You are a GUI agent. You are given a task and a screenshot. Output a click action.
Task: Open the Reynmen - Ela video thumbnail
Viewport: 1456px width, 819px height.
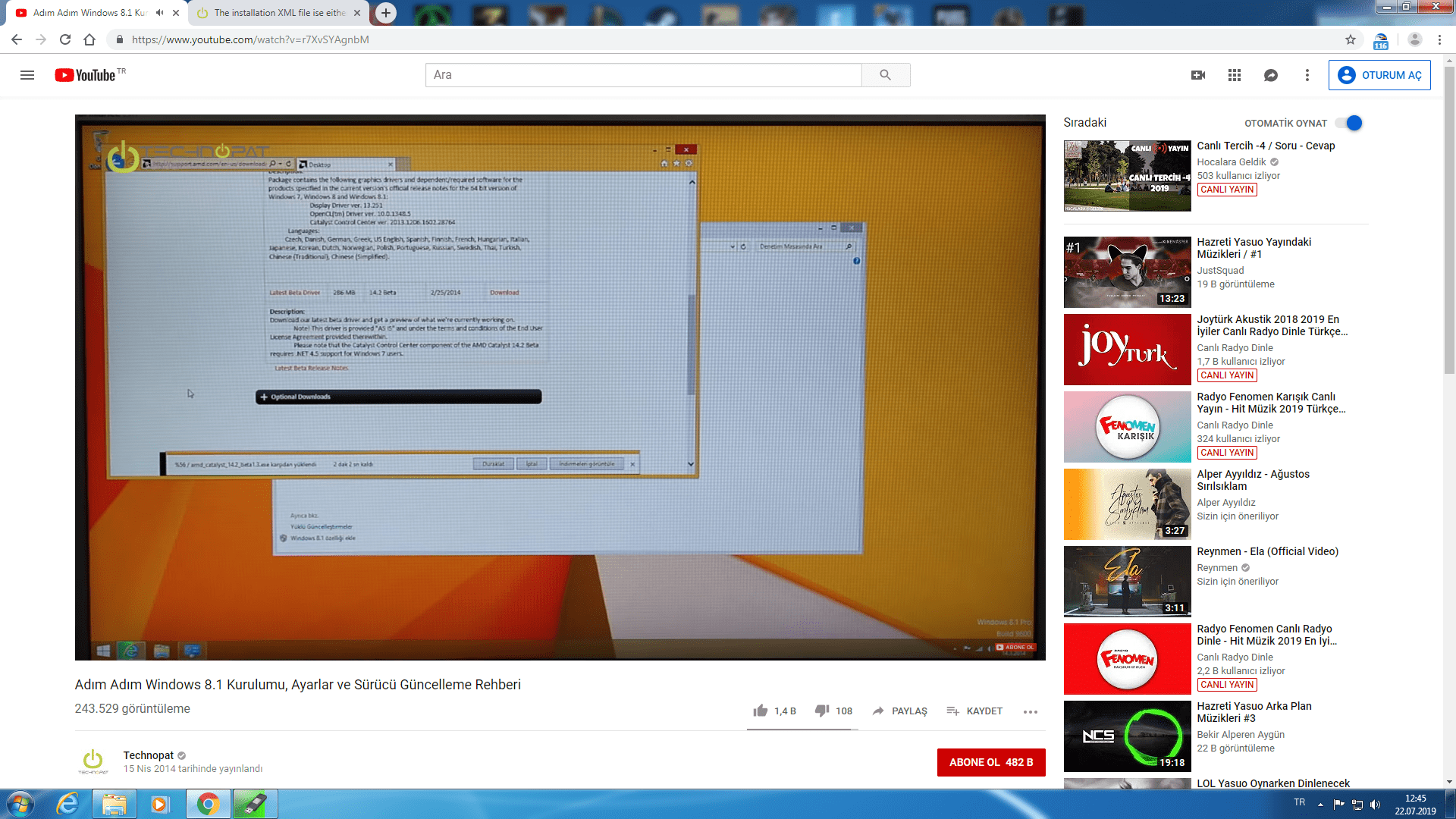pos(1127,581)
